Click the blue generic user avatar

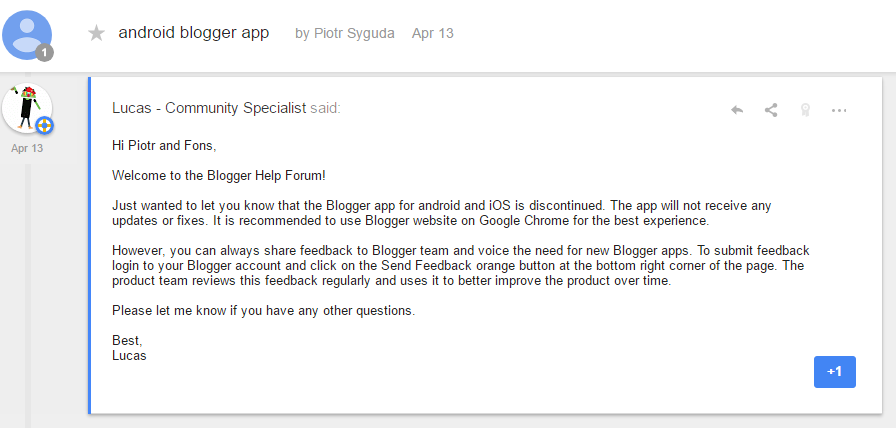[27, 35]
